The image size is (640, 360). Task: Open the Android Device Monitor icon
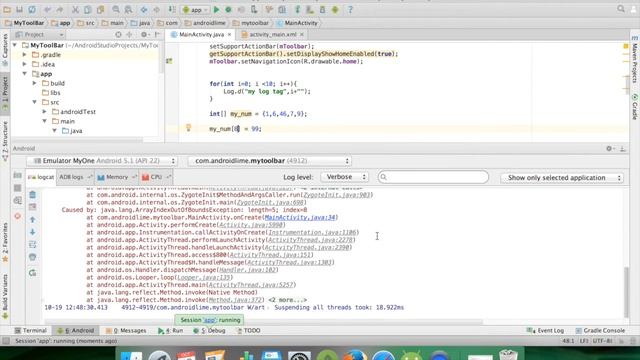point(335,9)
